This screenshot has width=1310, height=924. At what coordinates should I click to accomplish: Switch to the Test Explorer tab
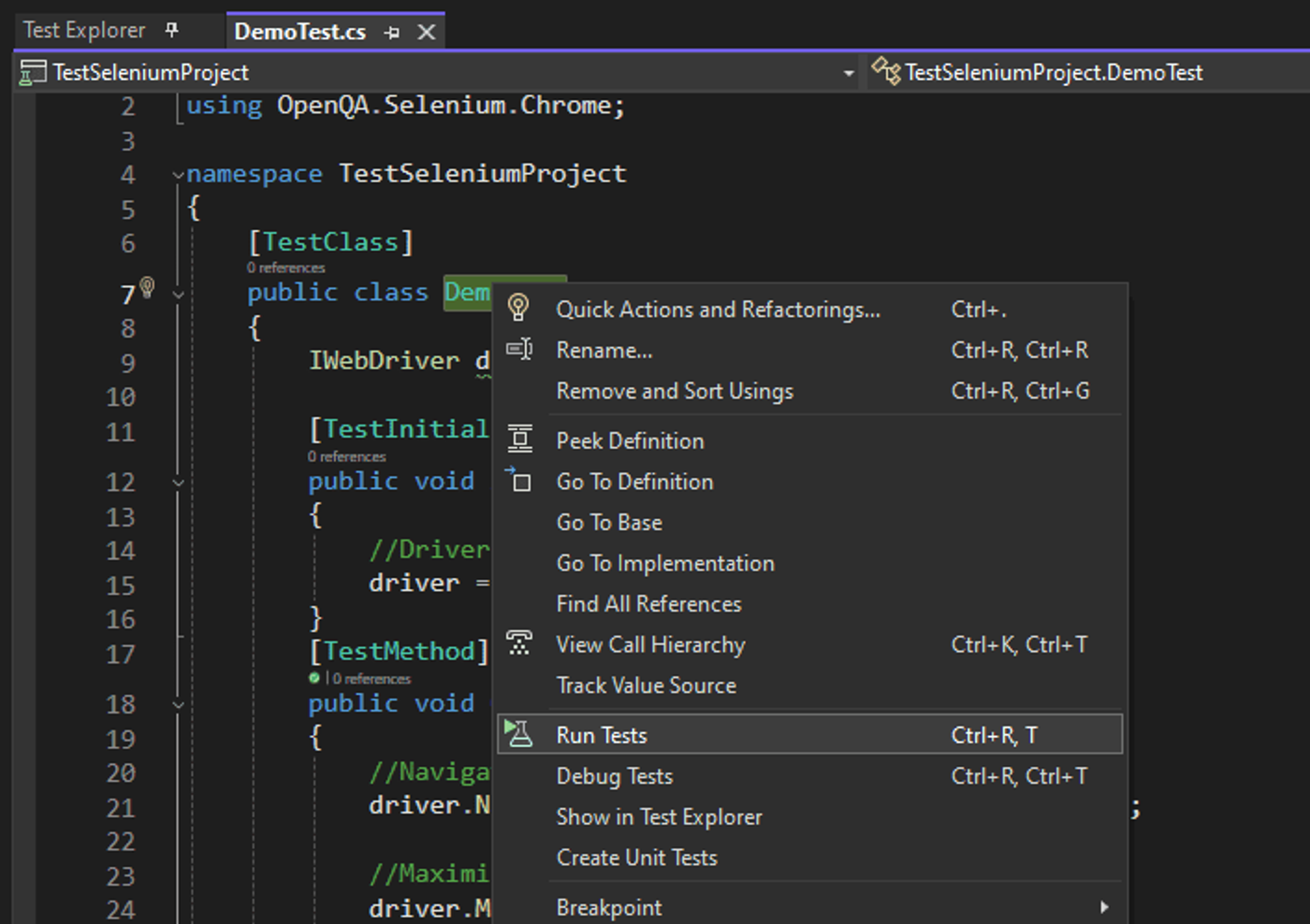tap(84, 30)
